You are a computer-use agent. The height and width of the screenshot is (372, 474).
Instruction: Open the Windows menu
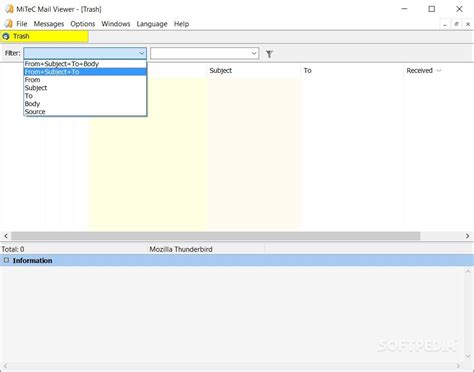tap(116, 24)
